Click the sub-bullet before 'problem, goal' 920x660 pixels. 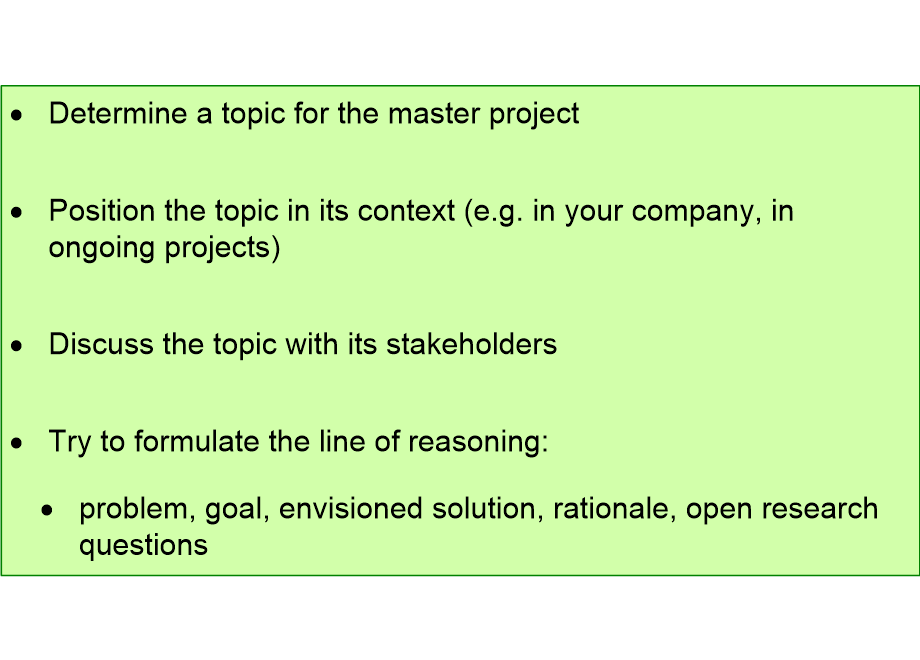click(47, 512)
